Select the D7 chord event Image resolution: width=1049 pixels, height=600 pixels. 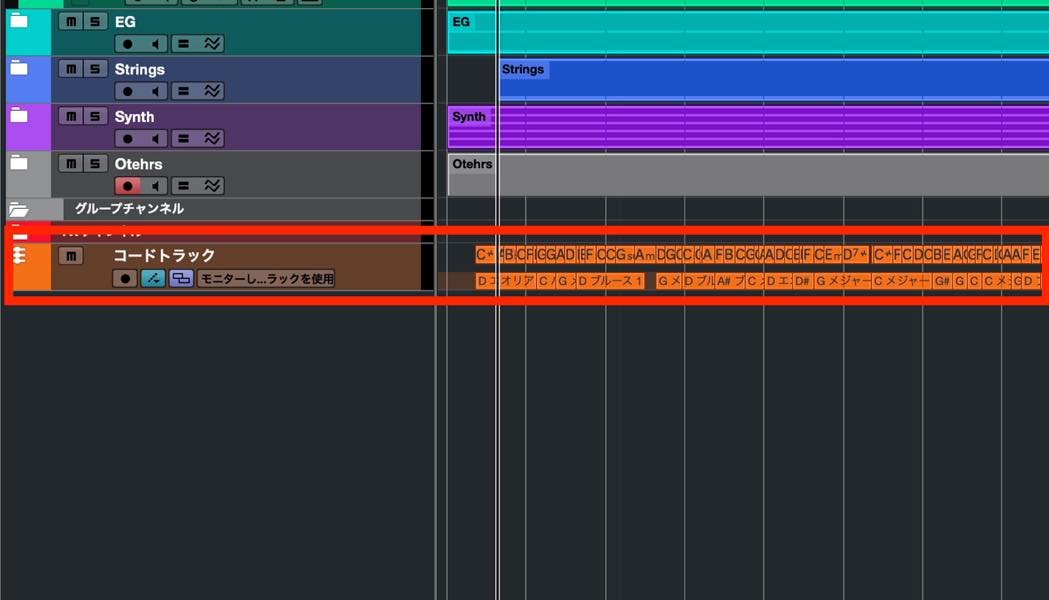855,254
